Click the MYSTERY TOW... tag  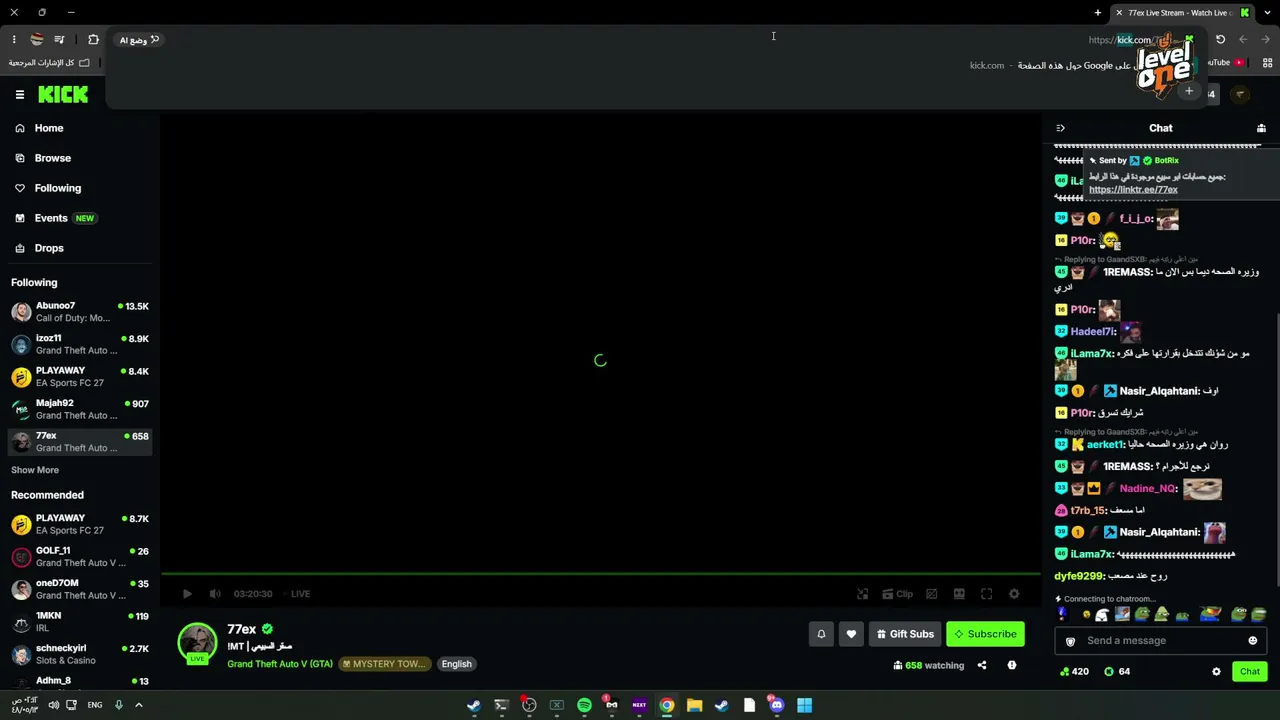tap(385, 664)
